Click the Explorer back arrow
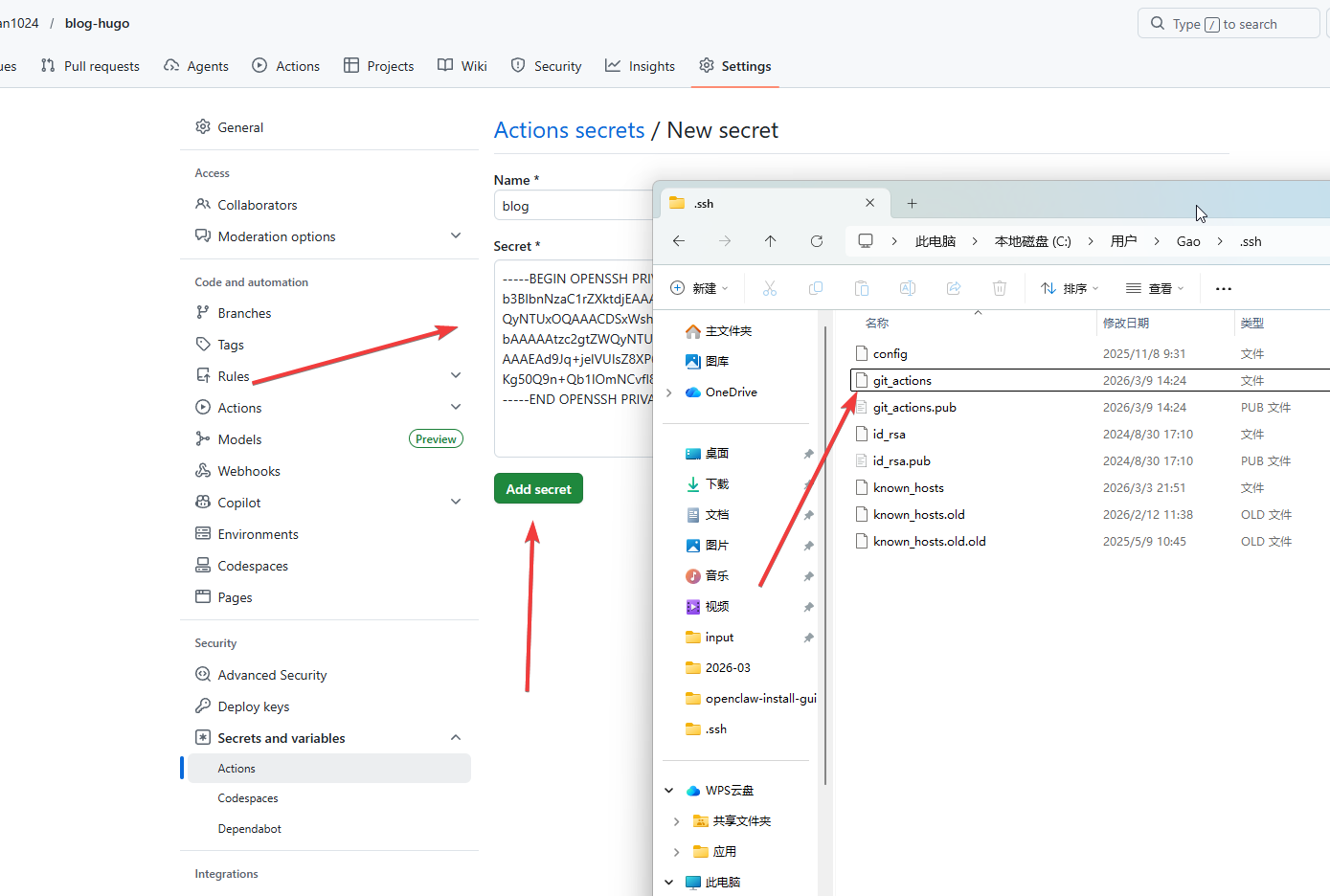Screen dimensions: 1330x896 click(679, 241)
